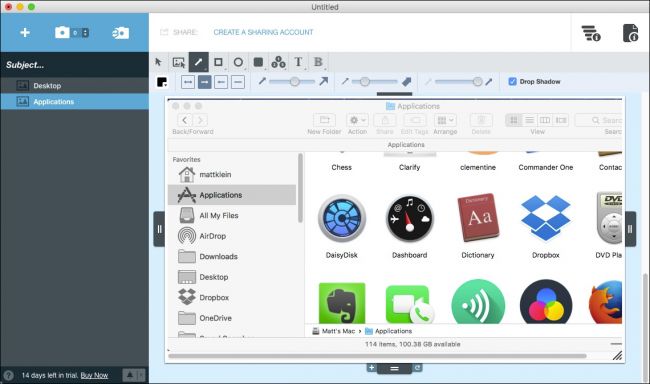This screenshot has width=650, height=384.
Task: Click the arrow line thickness slider
Action: tap(292, 82)
